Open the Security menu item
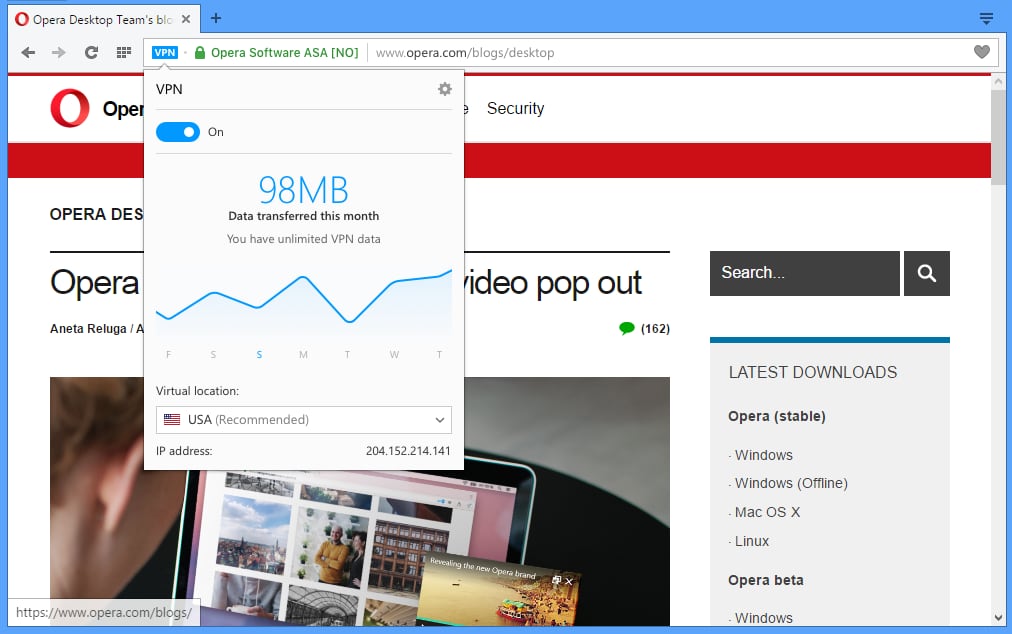 [x=515, y=108]
